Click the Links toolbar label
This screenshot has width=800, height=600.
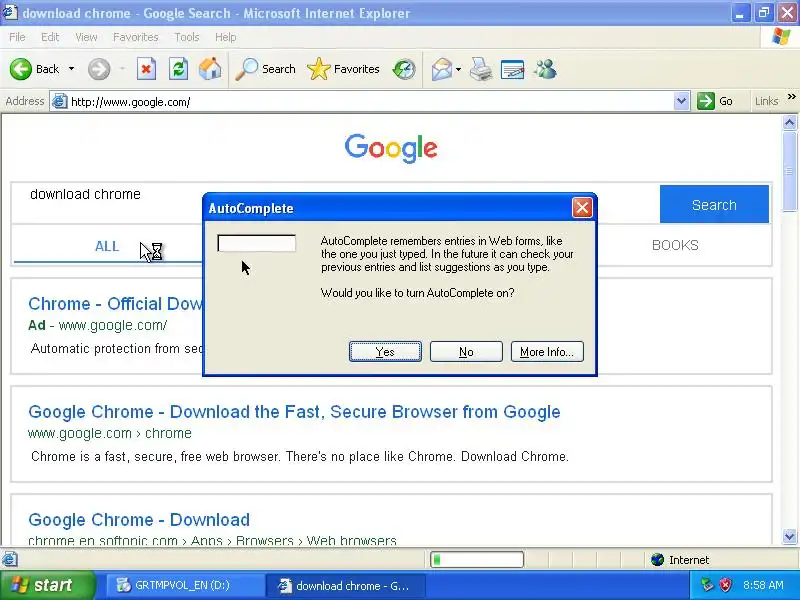click(766, 102)
